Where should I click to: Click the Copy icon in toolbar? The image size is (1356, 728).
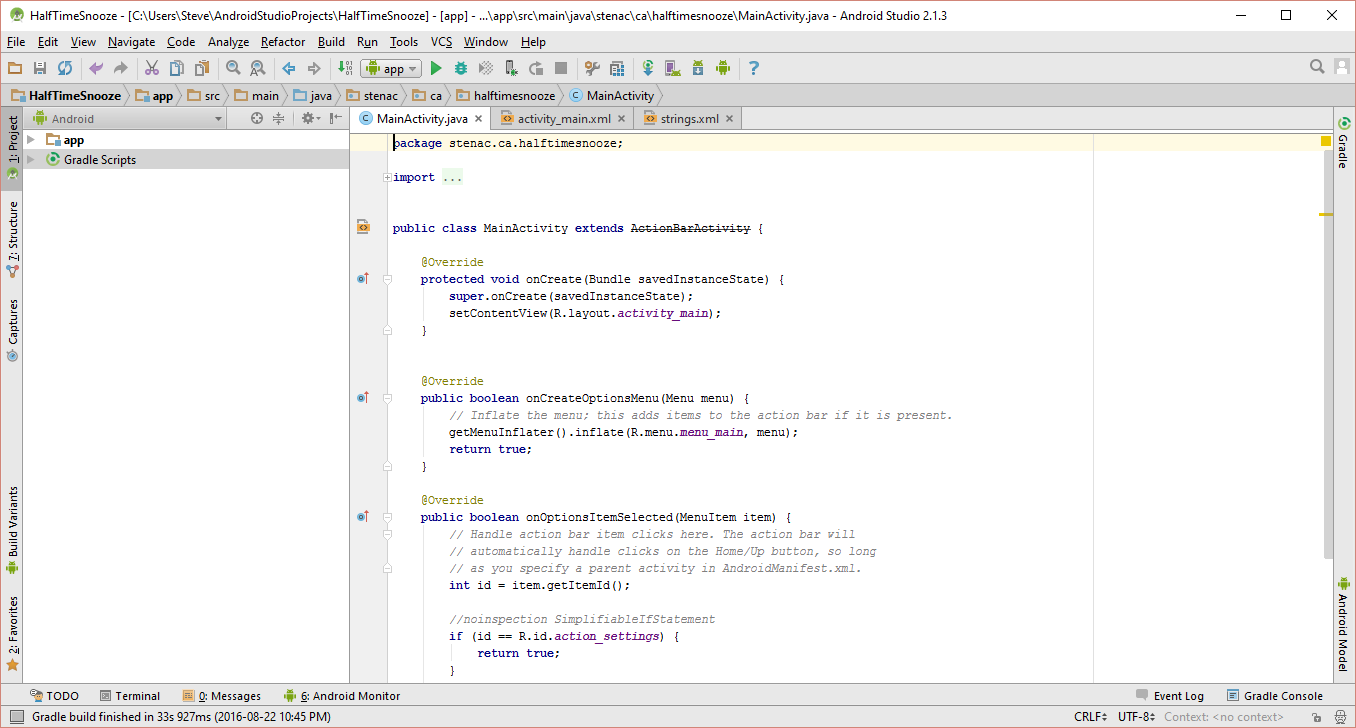(177, 68)
